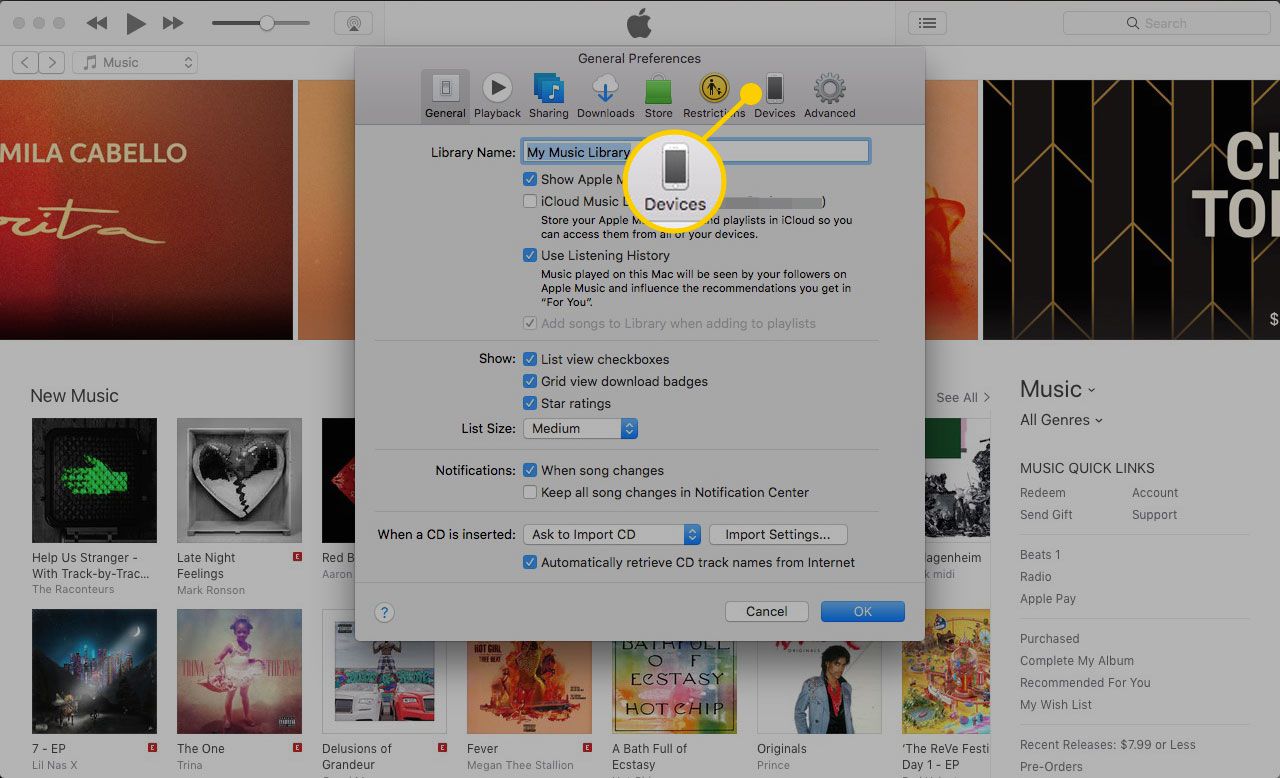The height and width of the screenshot is (778, 1280).
Task: Open The One album by Trina
Action: tap(239, 671)
